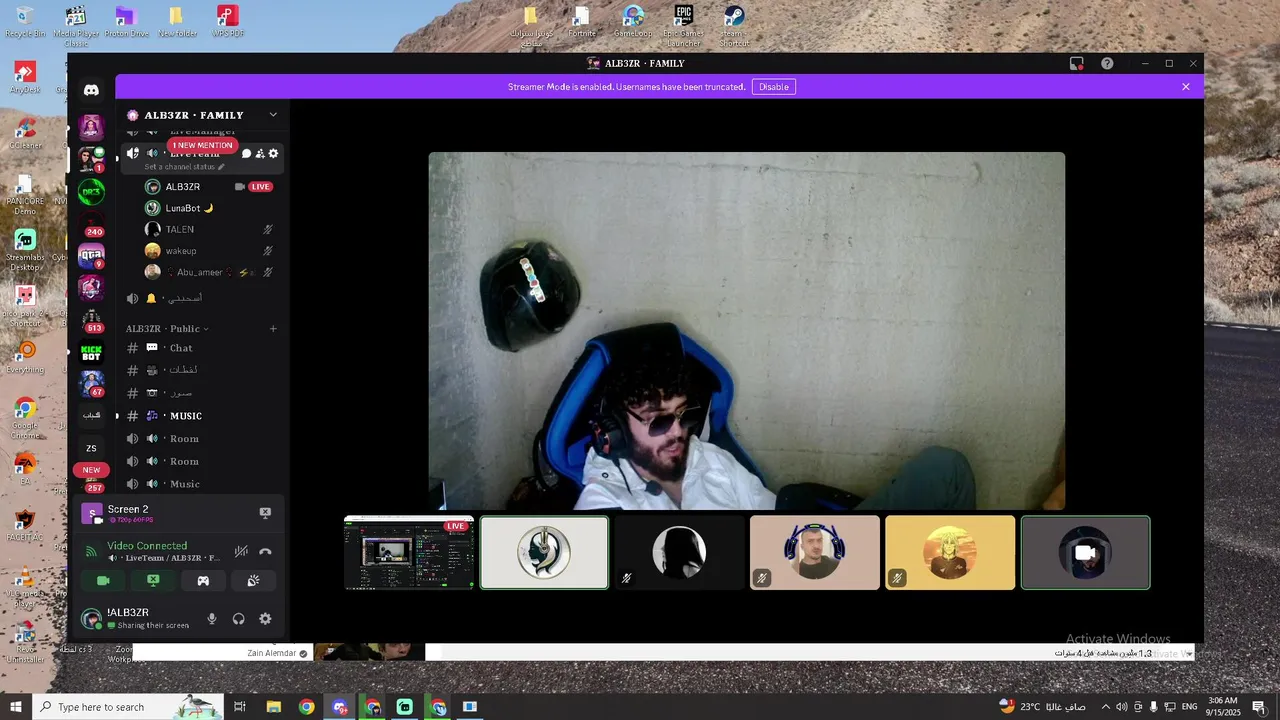
Task: Select the muted dark-avatar participant tile
Action: pos(679,553)
